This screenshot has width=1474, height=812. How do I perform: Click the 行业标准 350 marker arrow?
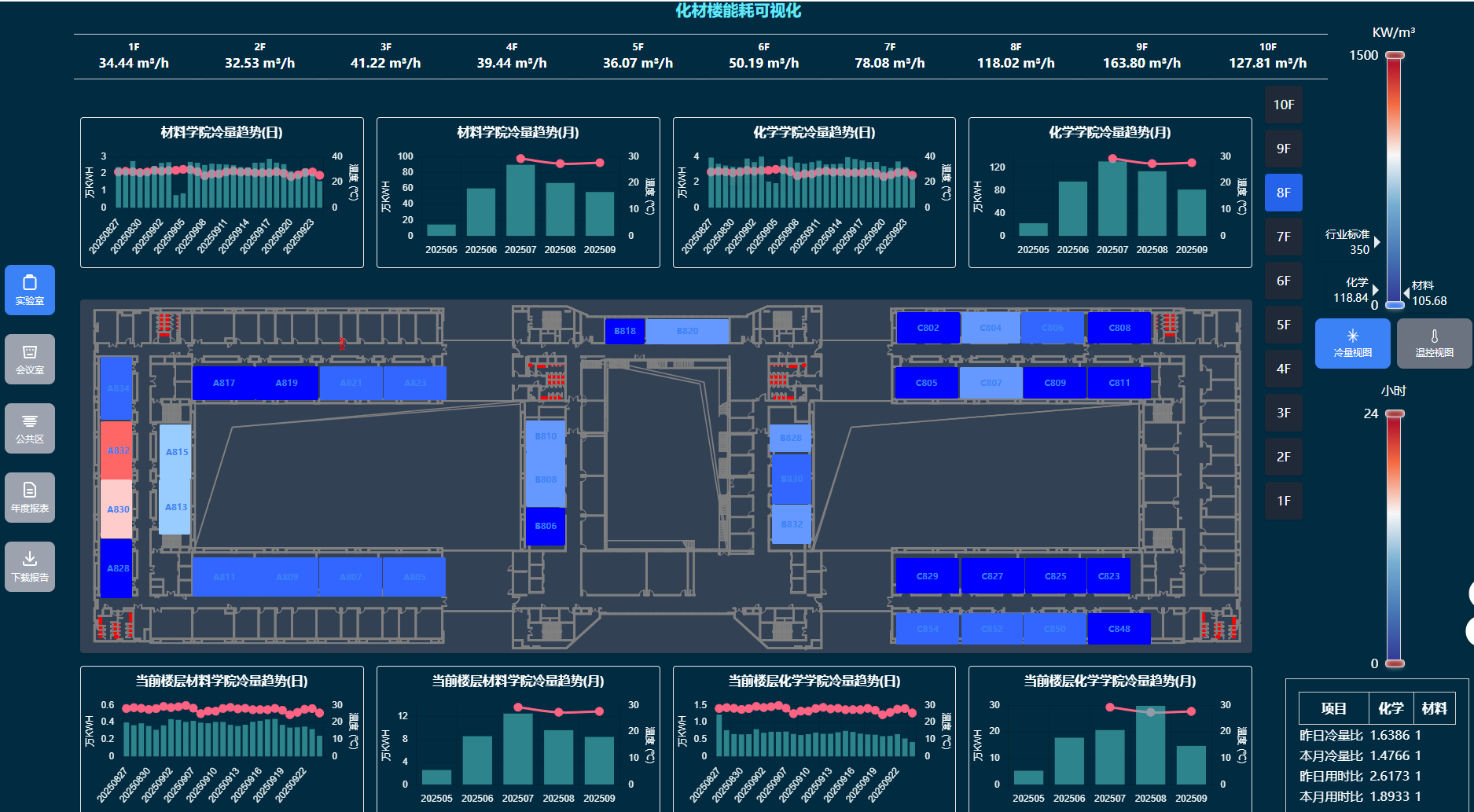[x=1377, y=242]
